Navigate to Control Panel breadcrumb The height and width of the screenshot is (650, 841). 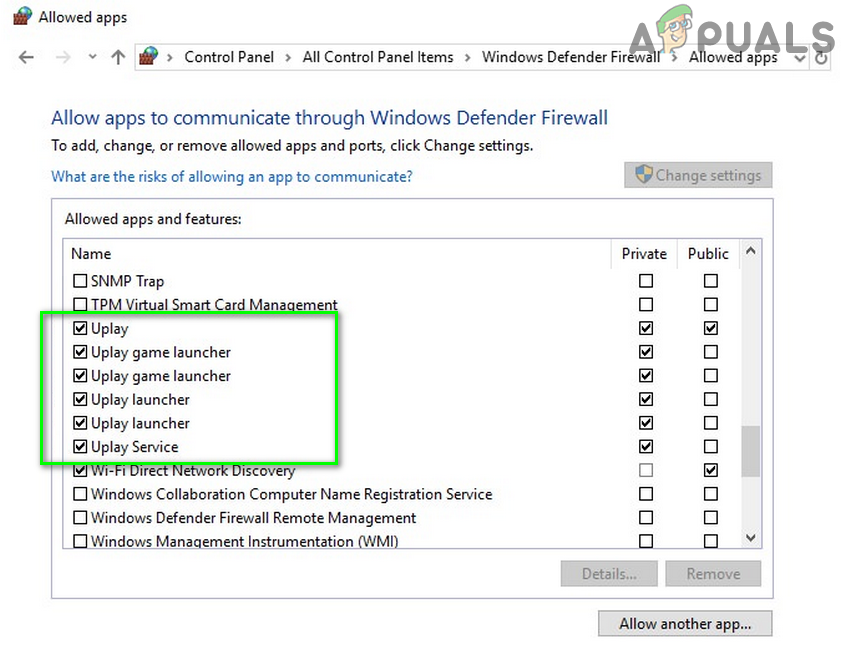tap(229, 57)
